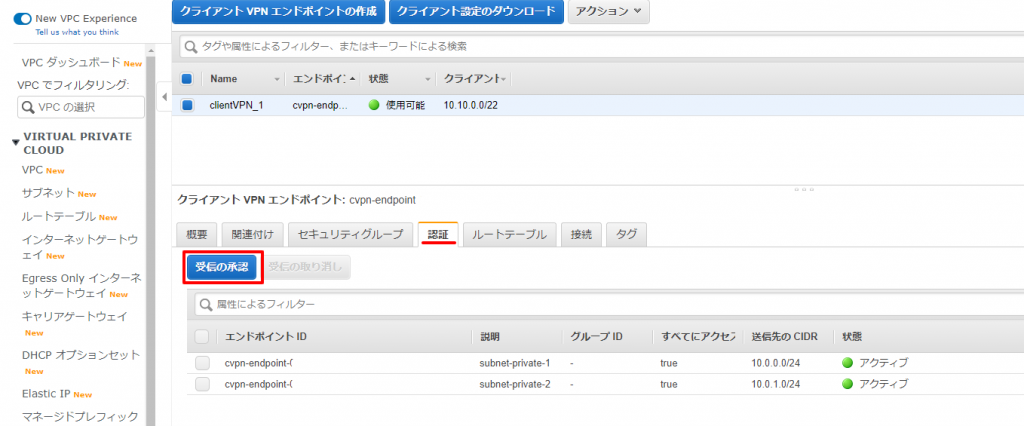The image size is (1024, 426).
Task: Open the Tell us what you think link
Action: pyautogui.click(x=77, y=32)
